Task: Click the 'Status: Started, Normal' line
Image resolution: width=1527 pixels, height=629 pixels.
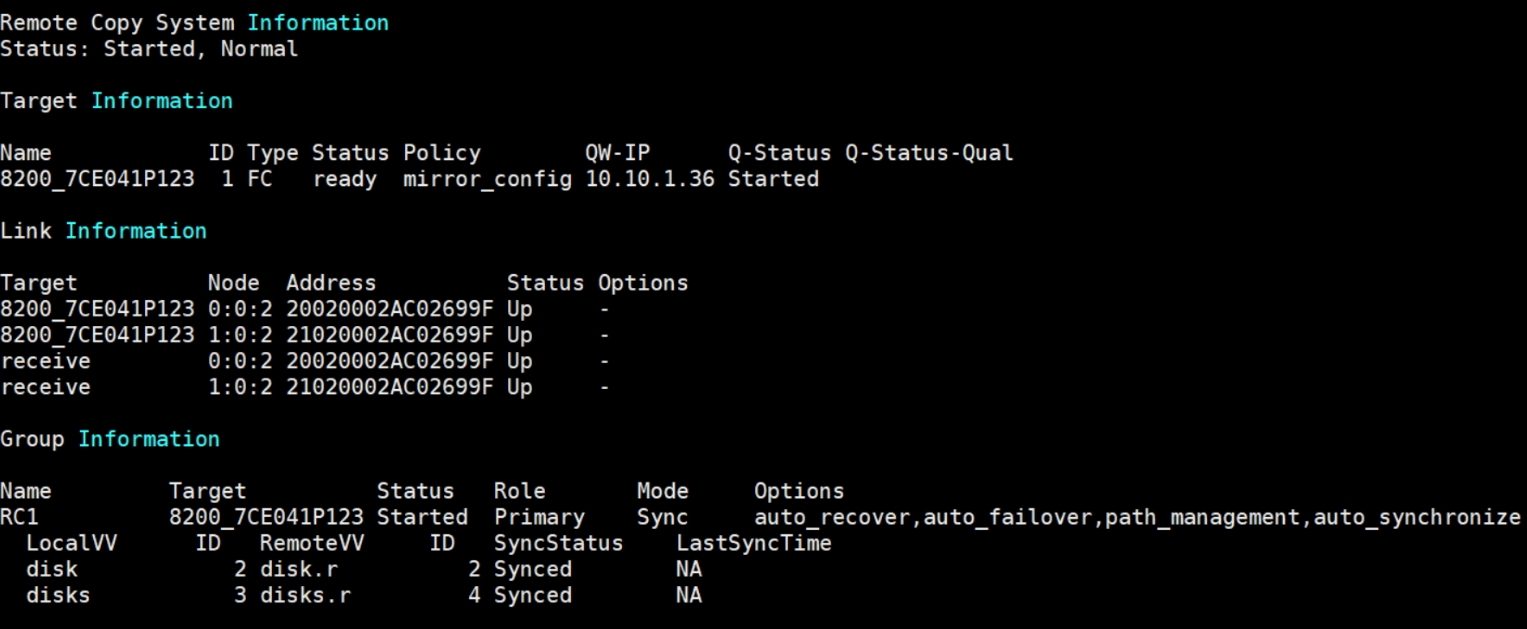Action: click(149, 48)
